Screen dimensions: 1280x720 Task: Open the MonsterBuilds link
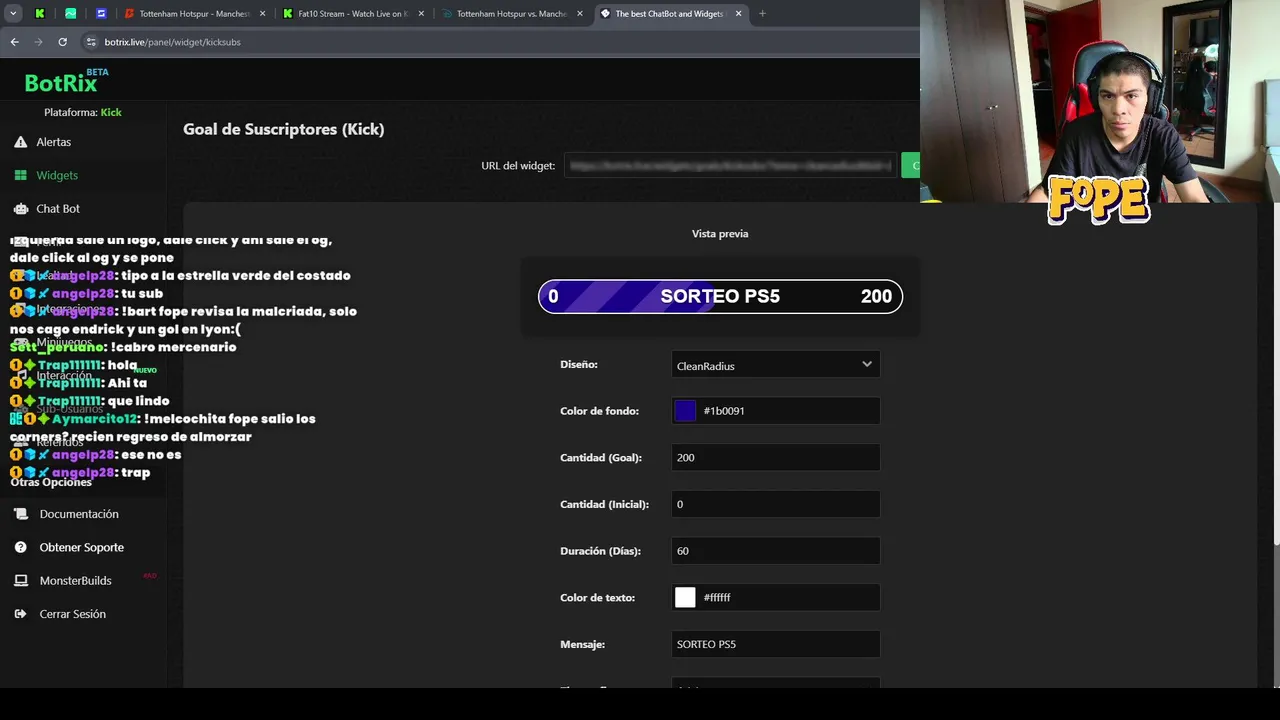pos(75,580)
